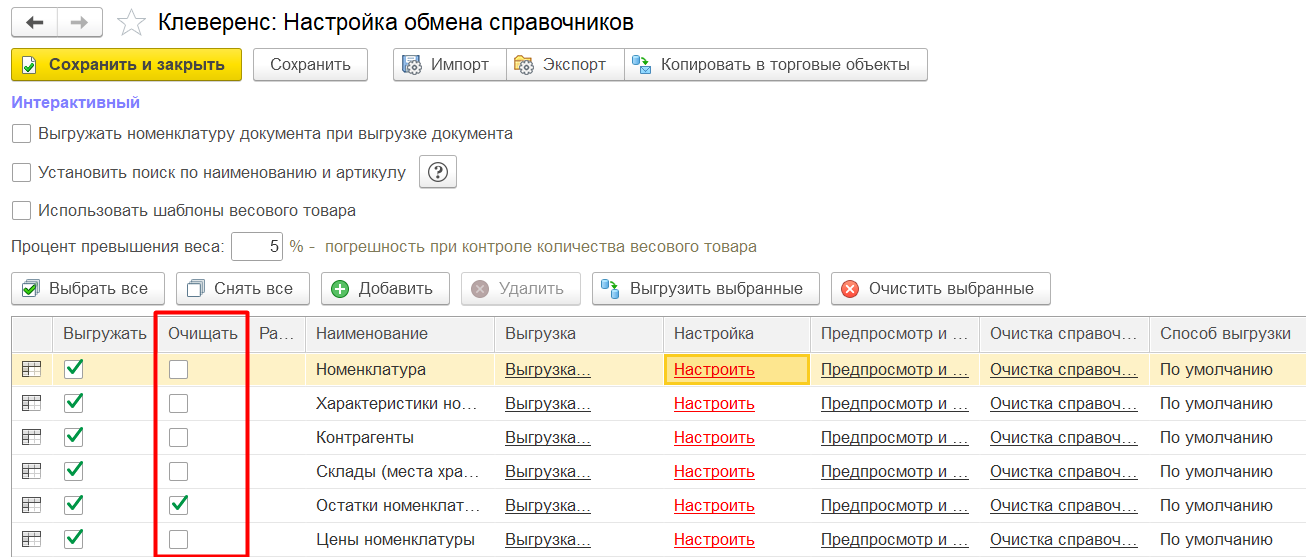Sort by Наименование column header
This screenshot has height=557, width=1306.
pos(400,333)
